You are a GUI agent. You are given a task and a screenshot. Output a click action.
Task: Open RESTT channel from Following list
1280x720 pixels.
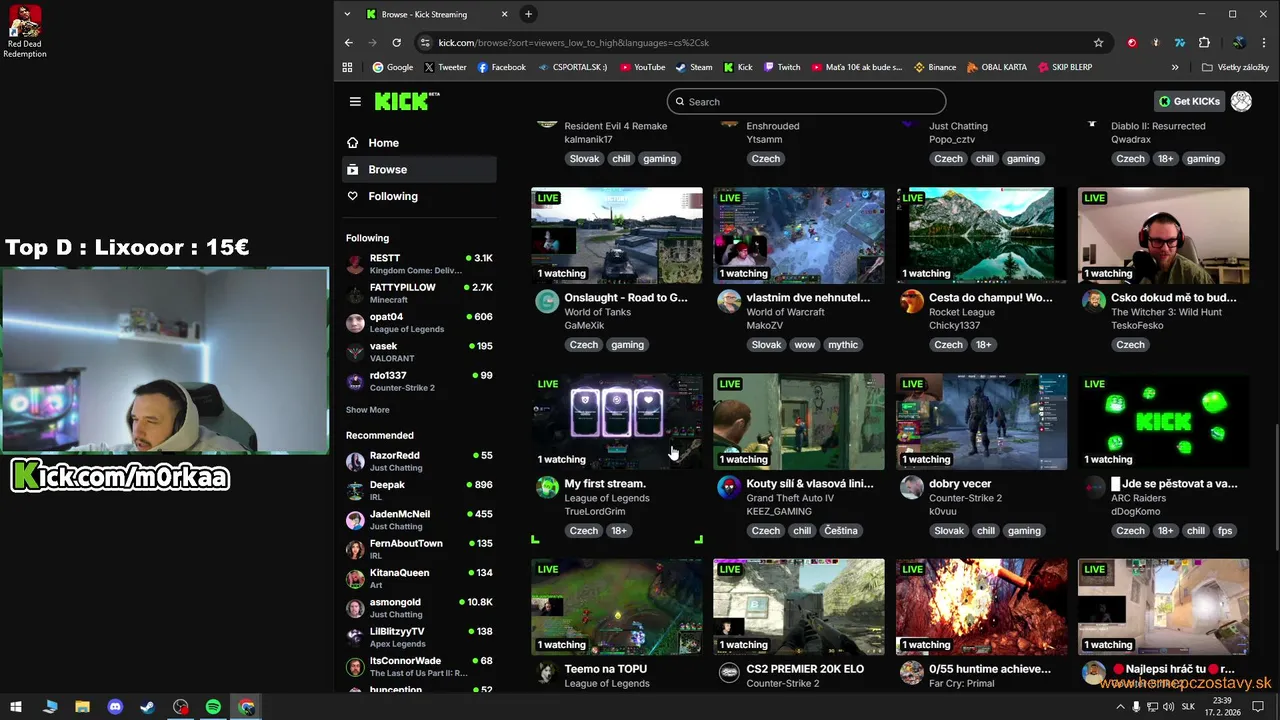coord(419,264)
